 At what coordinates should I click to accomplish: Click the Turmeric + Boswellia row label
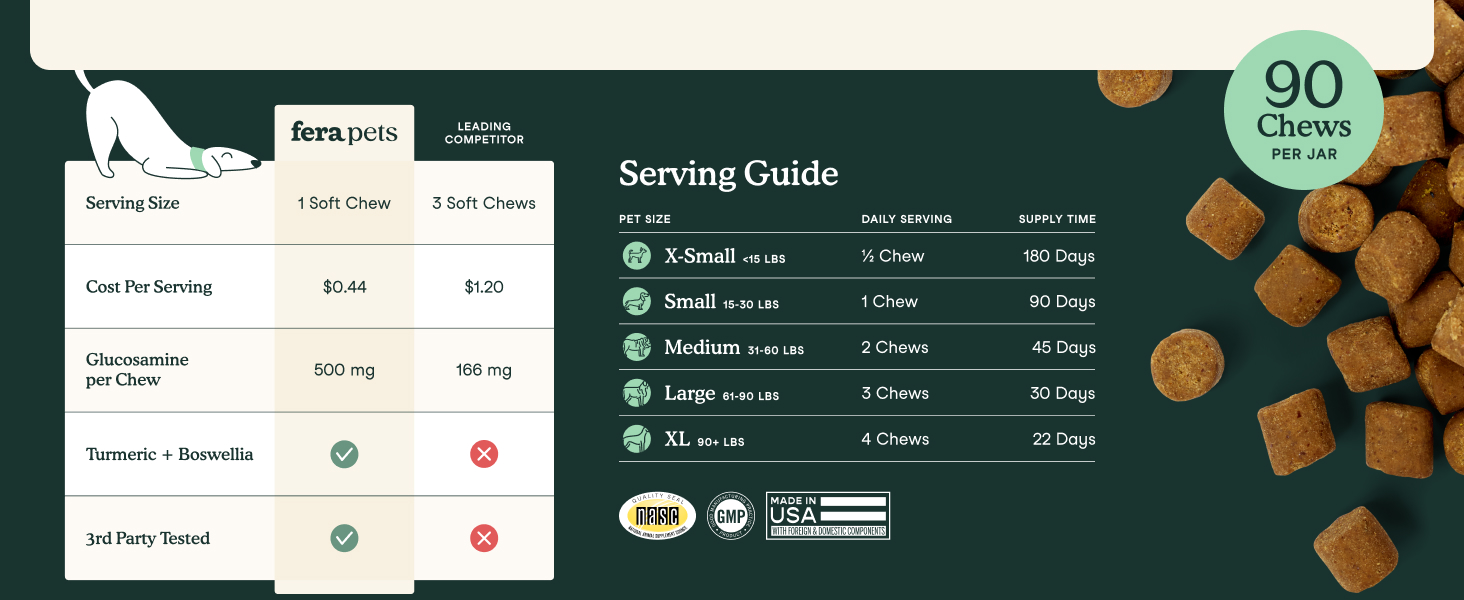(x=170, y=454)
